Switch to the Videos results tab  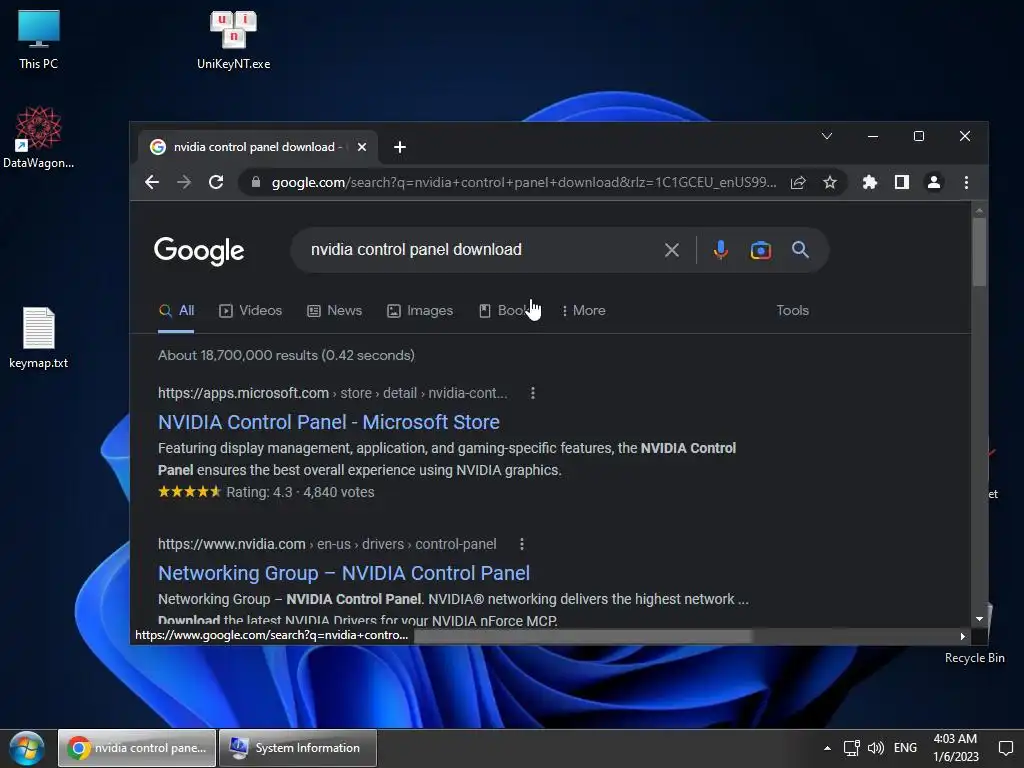click(251, 311)
